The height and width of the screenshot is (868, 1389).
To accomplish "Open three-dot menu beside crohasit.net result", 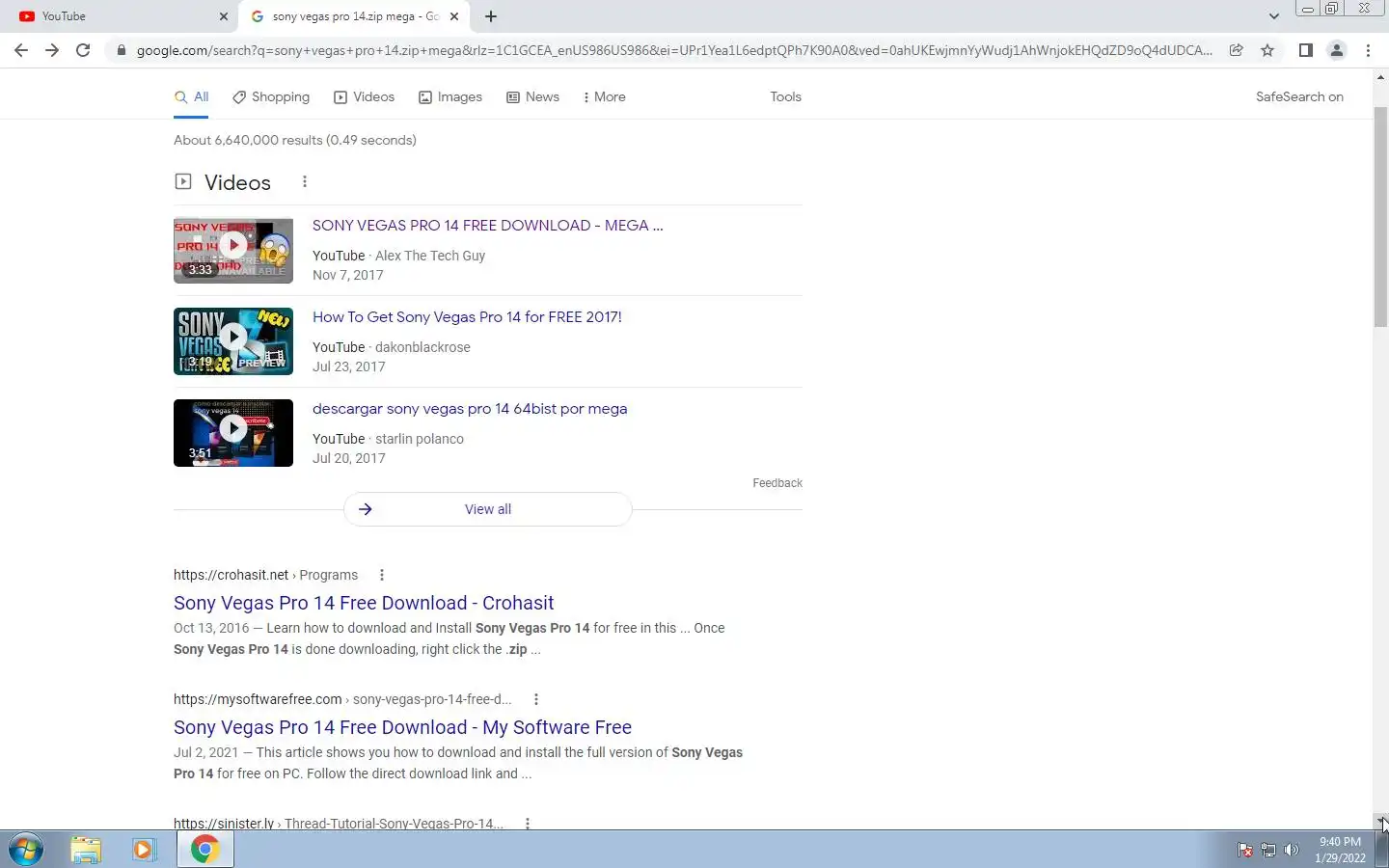I will click(x=382, y=575).
